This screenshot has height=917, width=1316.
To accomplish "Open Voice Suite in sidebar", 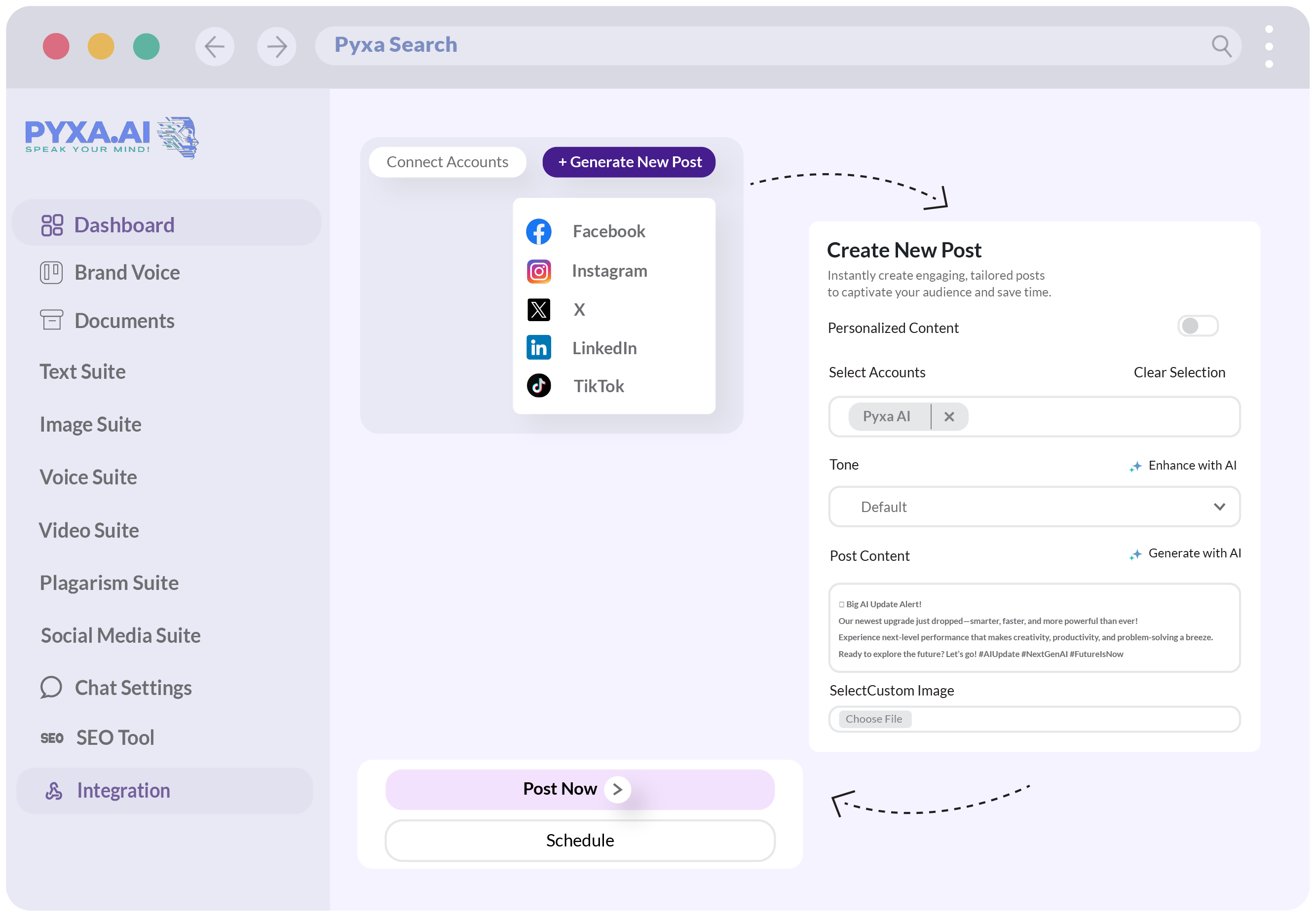I will pyautogui.click(x=88, y=477).
